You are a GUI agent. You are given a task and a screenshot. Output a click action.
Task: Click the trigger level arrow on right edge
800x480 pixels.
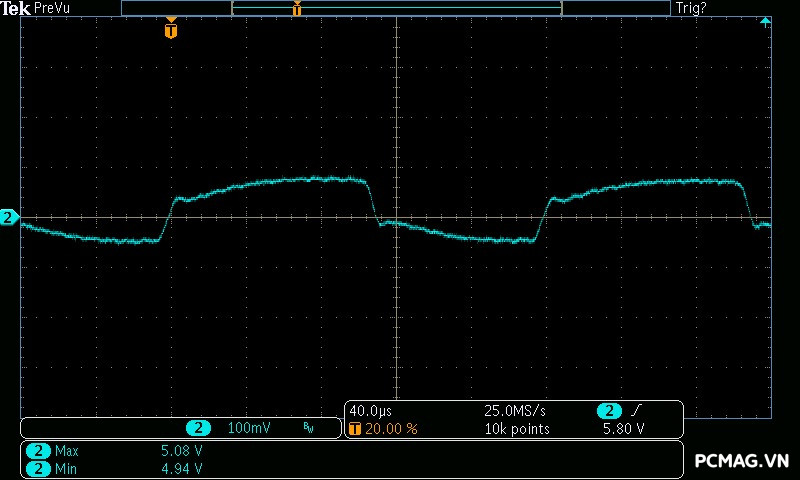(765, 21)
